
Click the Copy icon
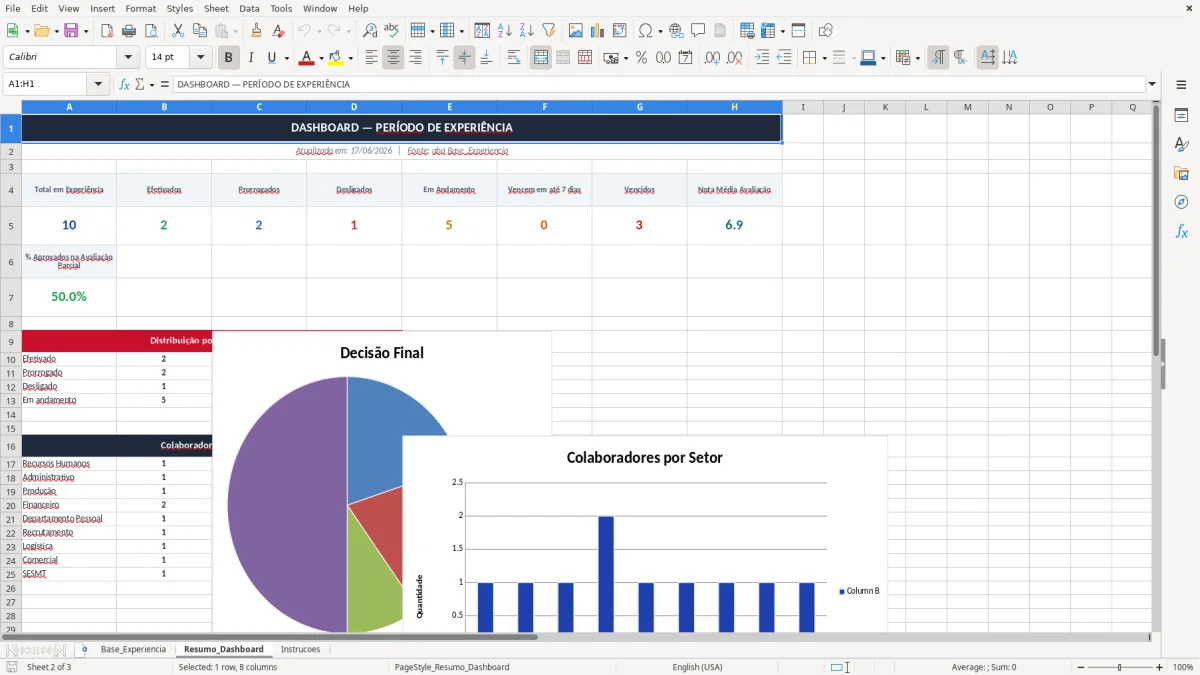(x=199, y=31)
